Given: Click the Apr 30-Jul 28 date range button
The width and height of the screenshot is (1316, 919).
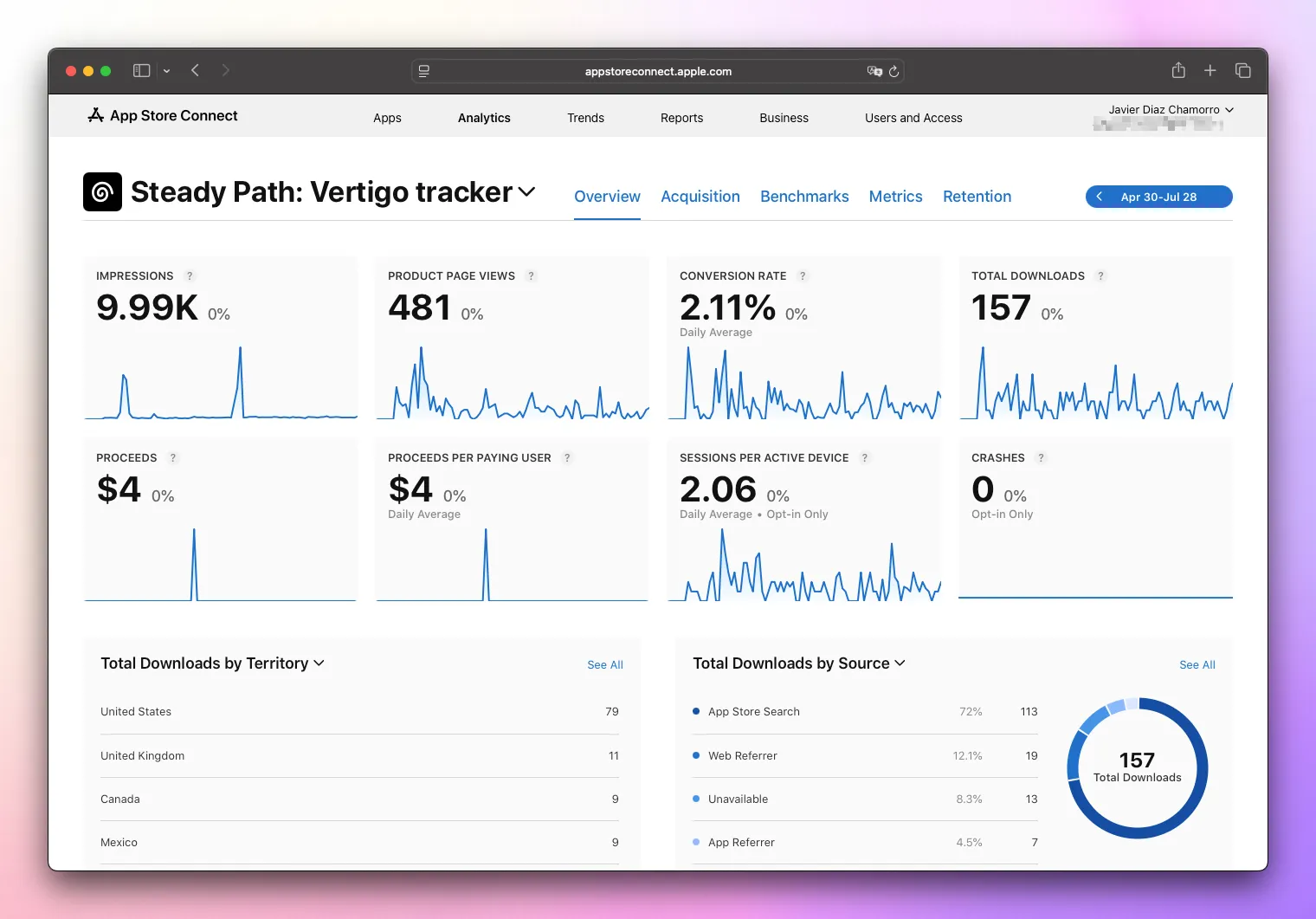Looking at the screenshot, I should 1158,197.
